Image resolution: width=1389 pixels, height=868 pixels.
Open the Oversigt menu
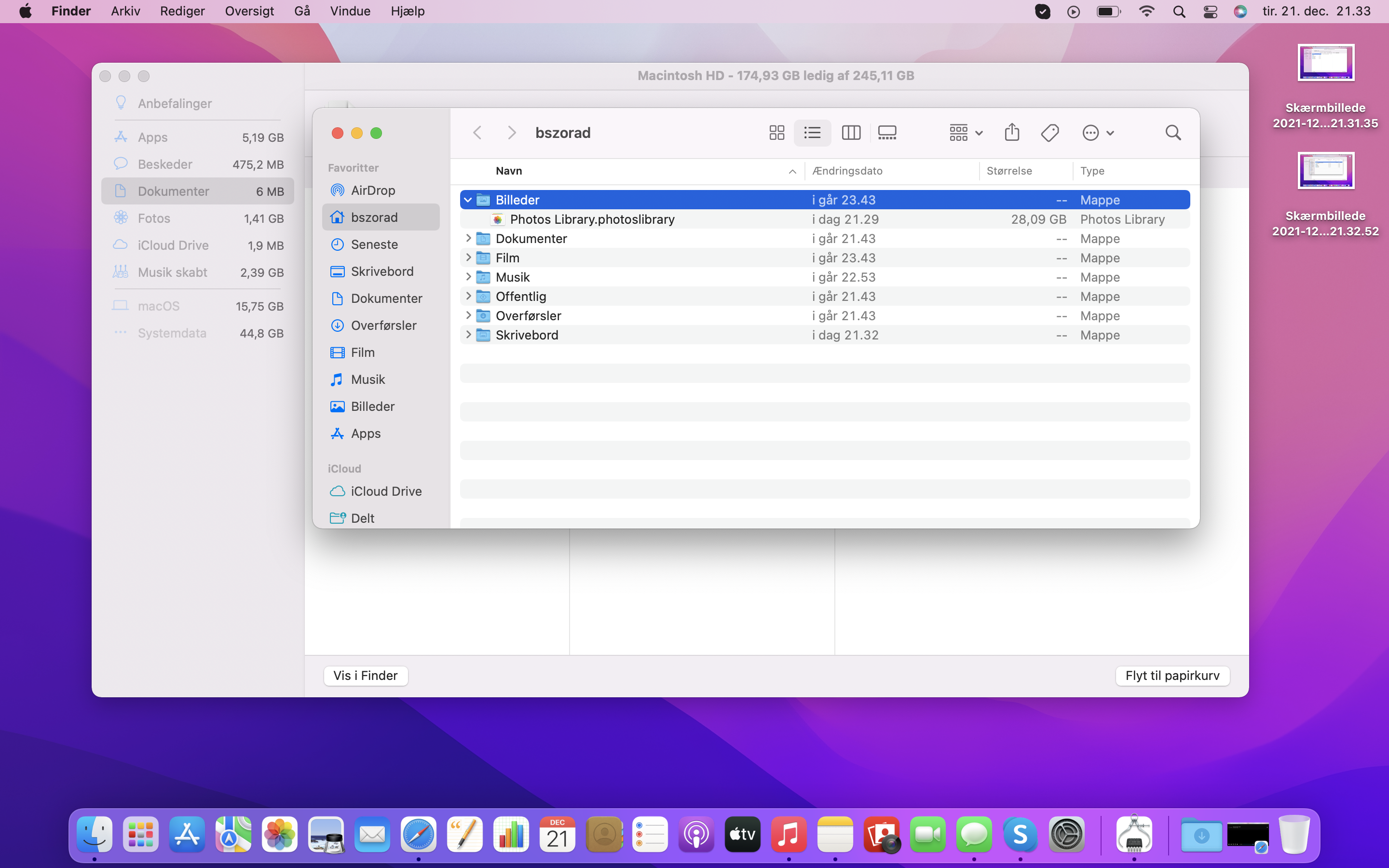249,12
